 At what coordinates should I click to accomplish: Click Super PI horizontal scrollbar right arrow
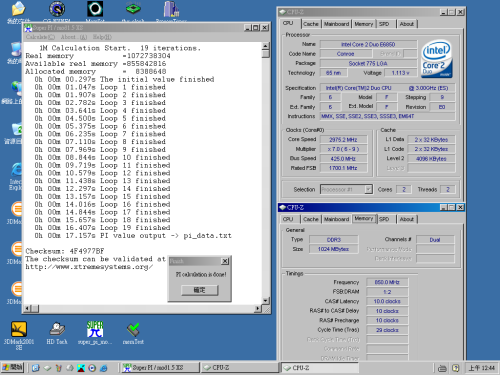[x=257, y=309]
